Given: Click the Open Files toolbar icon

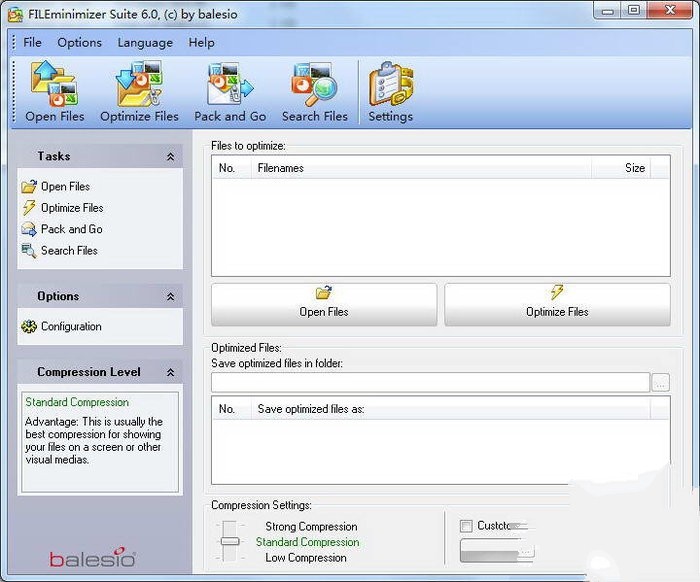Looking at the screenshot, I should click(x=54, y=84).
